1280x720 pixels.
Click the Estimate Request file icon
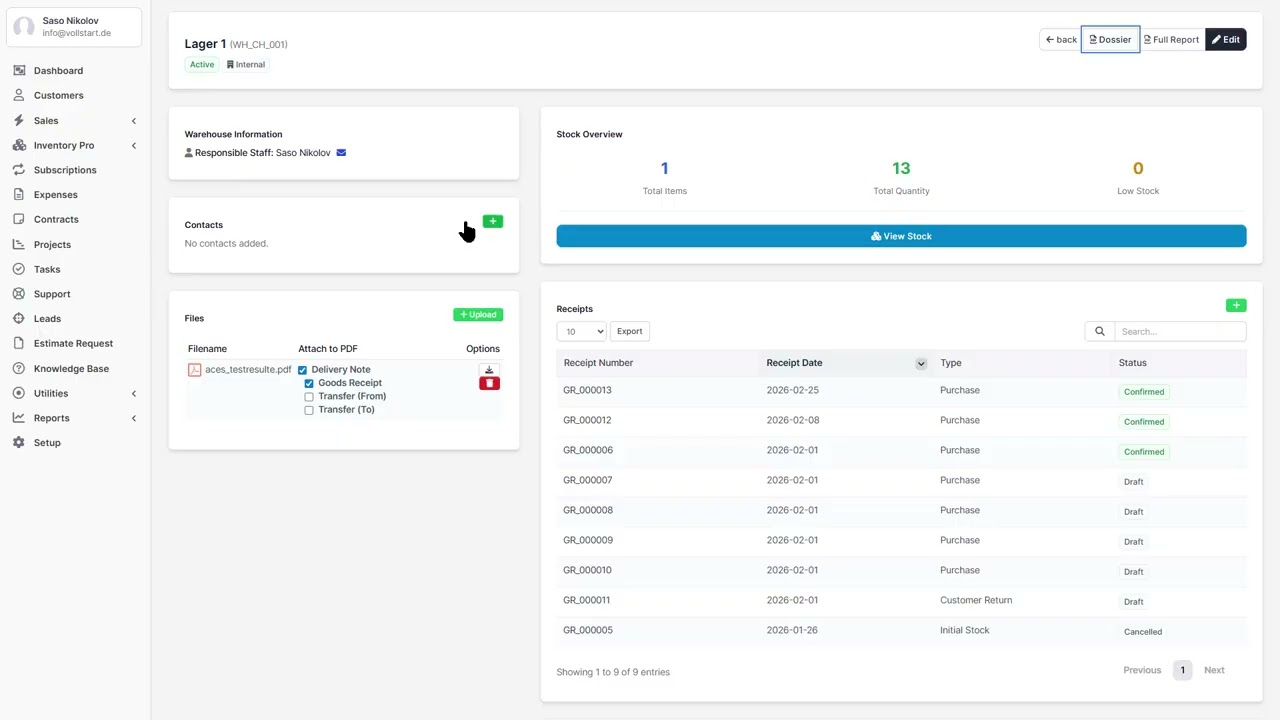19,343
